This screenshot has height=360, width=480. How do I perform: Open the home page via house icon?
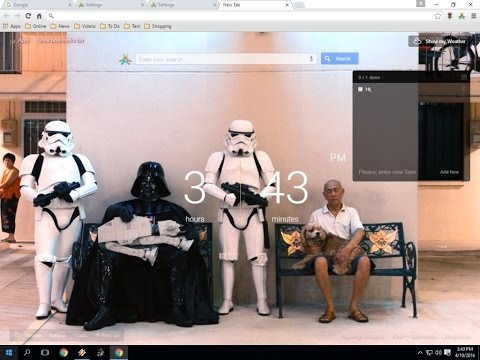click(39, 16)
